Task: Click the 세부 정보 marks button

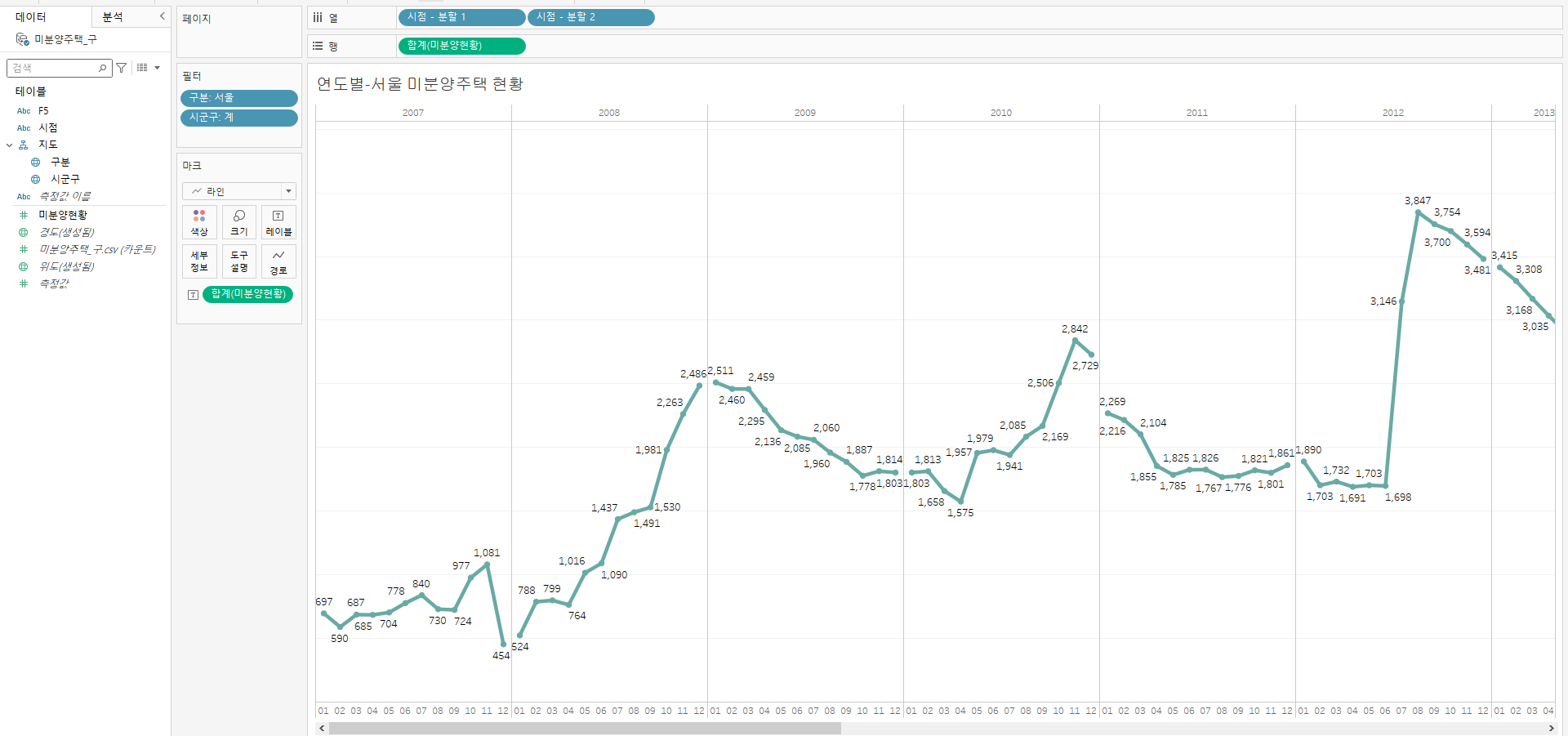Action: [199, 261]
